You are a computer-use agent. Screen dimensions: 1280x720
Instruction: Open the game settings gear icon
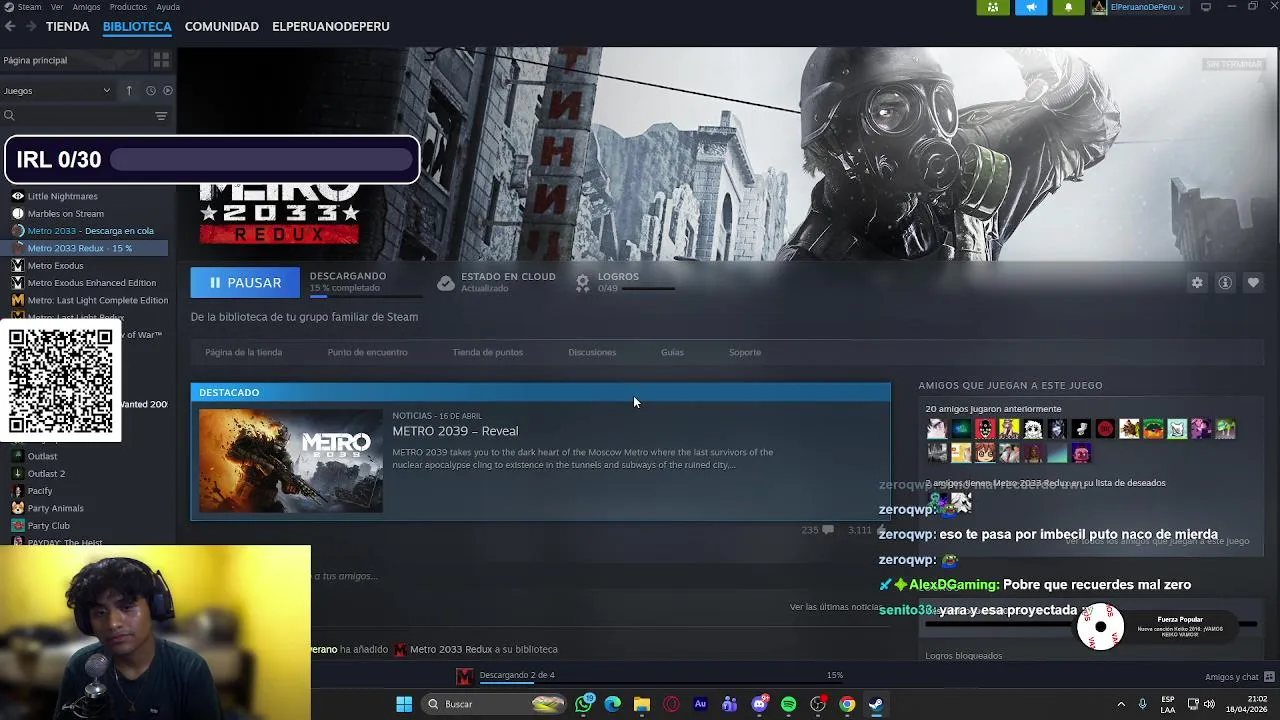click(x=1197, y=283)
